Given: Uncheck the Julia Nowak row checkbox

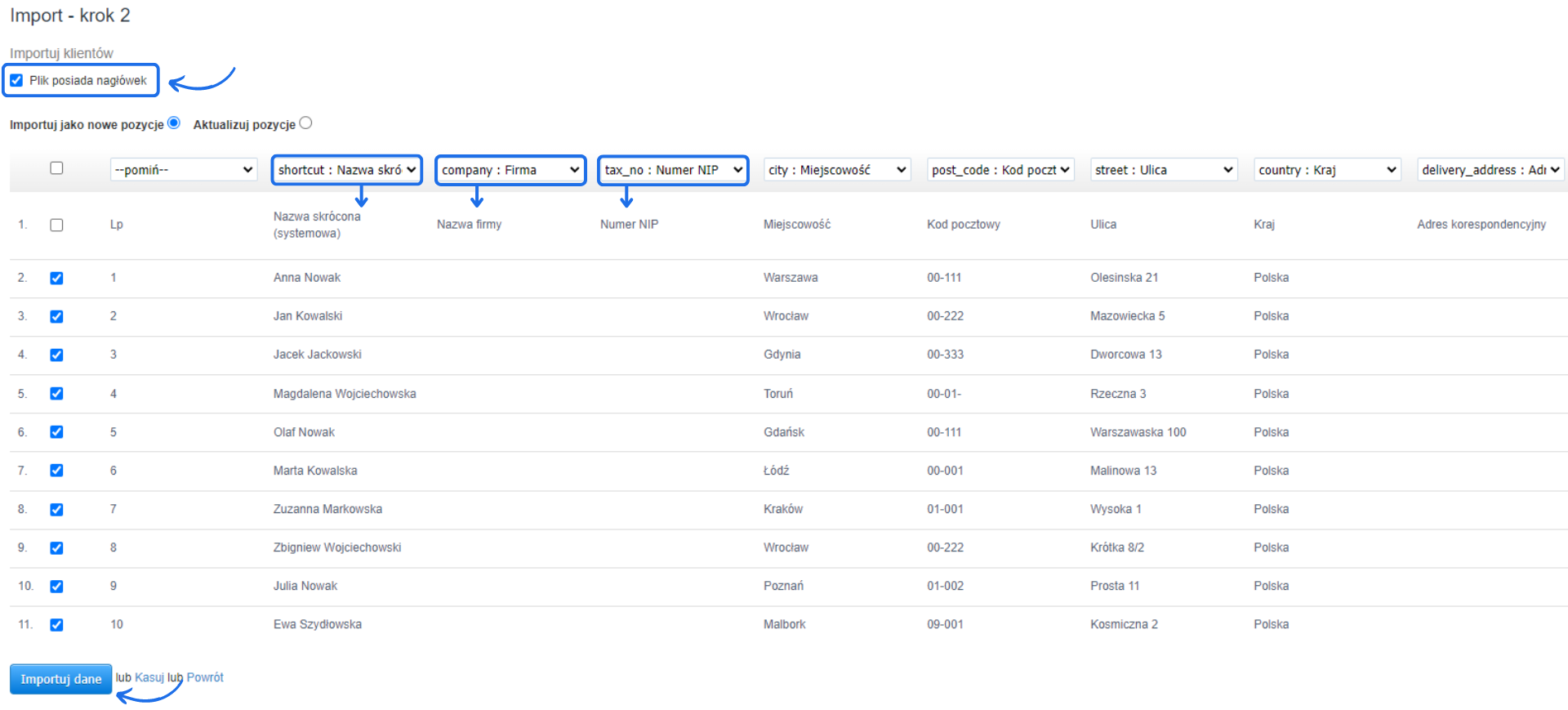Looking at the screenshot, I should click(x=56, y=586).
